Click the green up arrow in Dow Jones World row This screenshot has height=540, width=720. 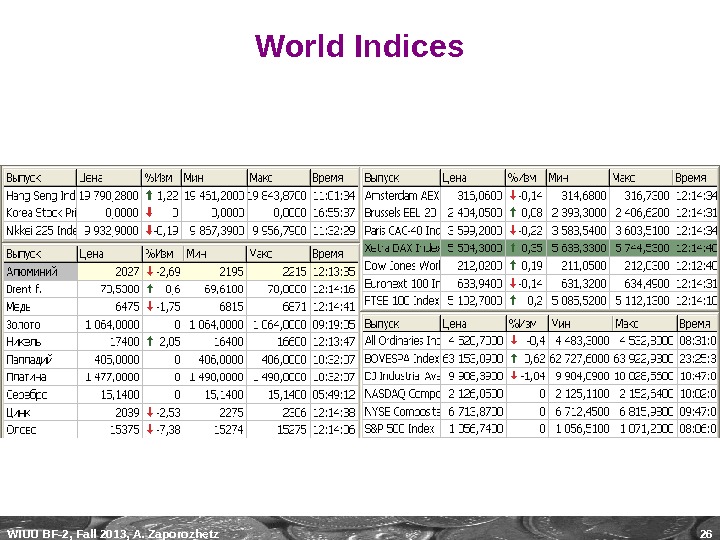pyautogui.click(x=513, y=265)
